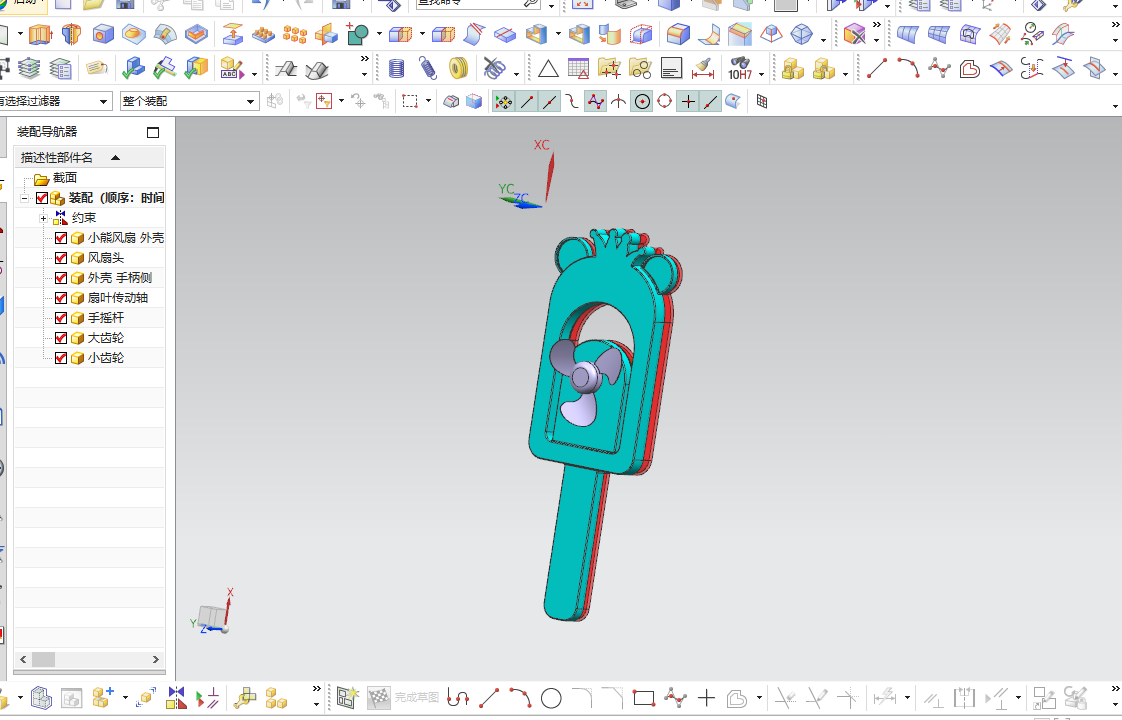Select the Rectangle sketch tool at bottom
The height and width of the screenshot is (720, 1122).
click(x=644, y=698)
